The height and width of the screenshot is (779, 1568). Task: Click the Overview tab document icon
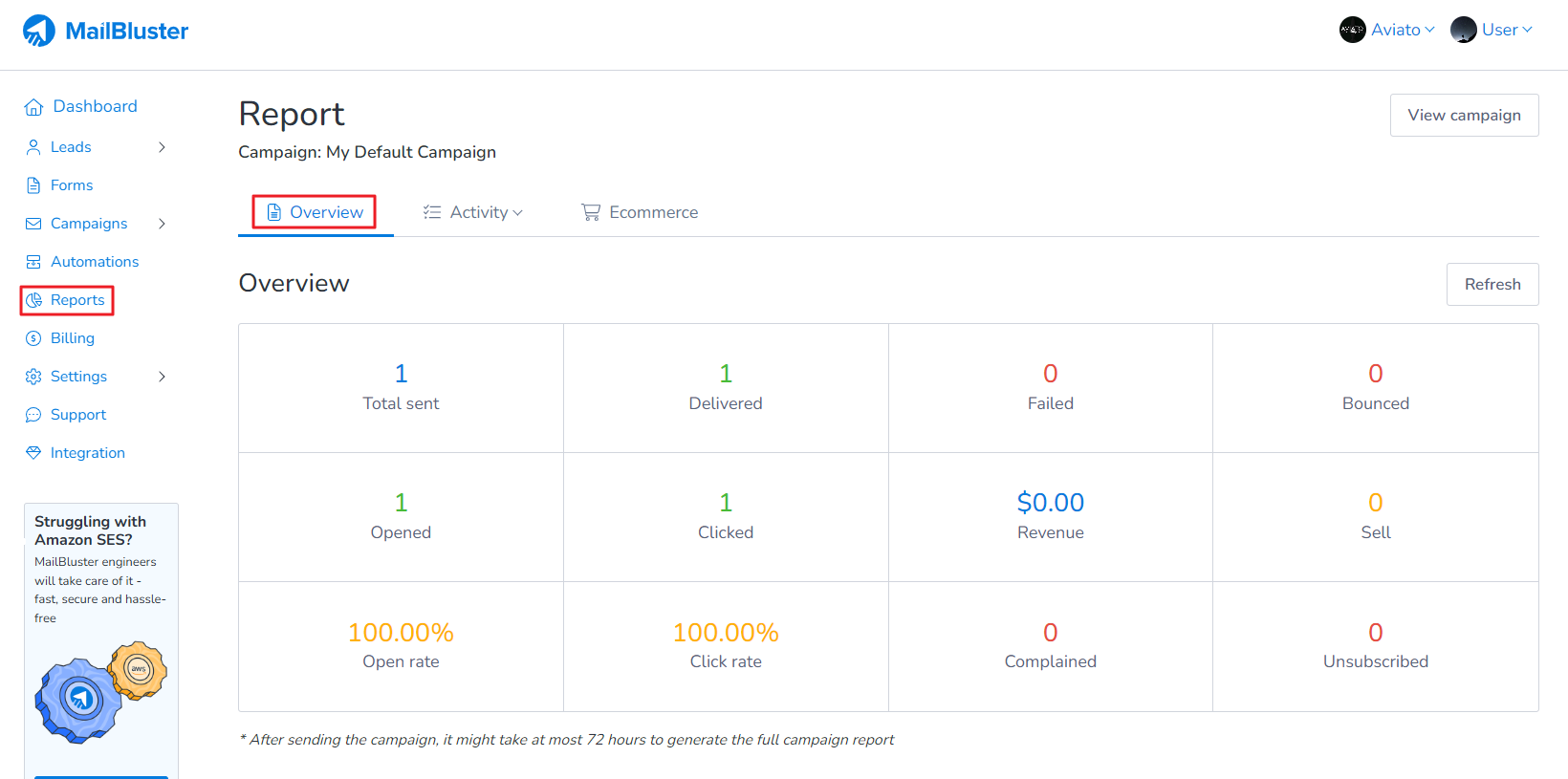273,212
